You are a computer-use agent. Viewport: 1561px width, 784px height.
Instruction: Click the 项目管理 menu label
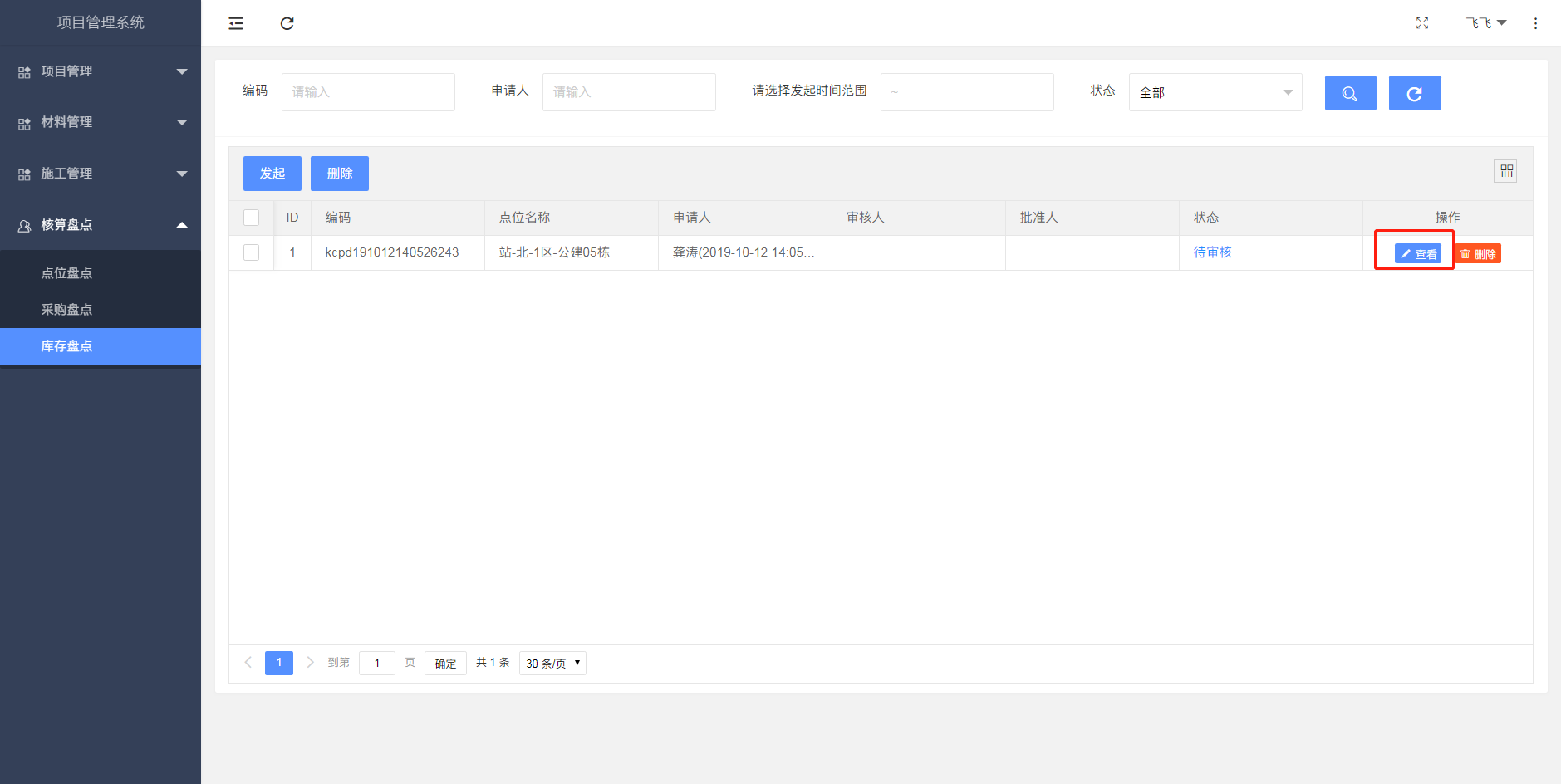(x=66, y=71)
